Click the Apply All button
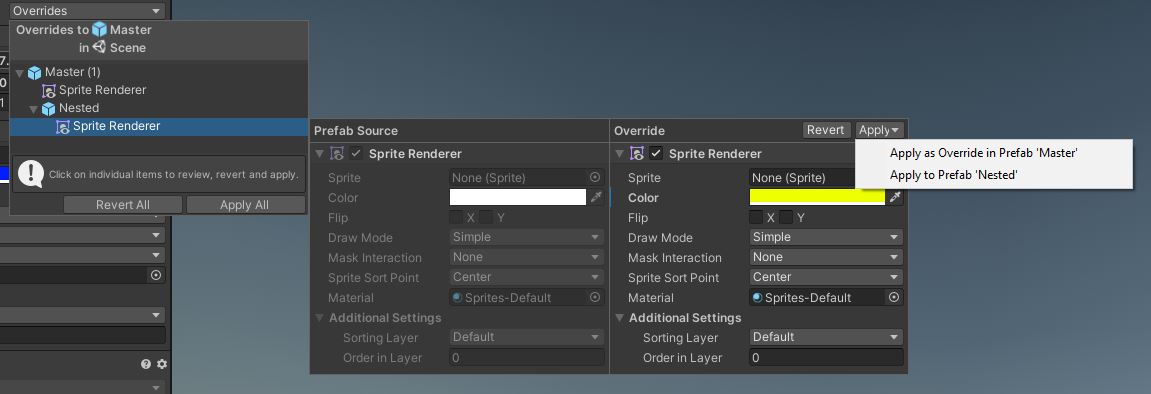The width and height of the screenshot is (1151, 394). (244, 205)
